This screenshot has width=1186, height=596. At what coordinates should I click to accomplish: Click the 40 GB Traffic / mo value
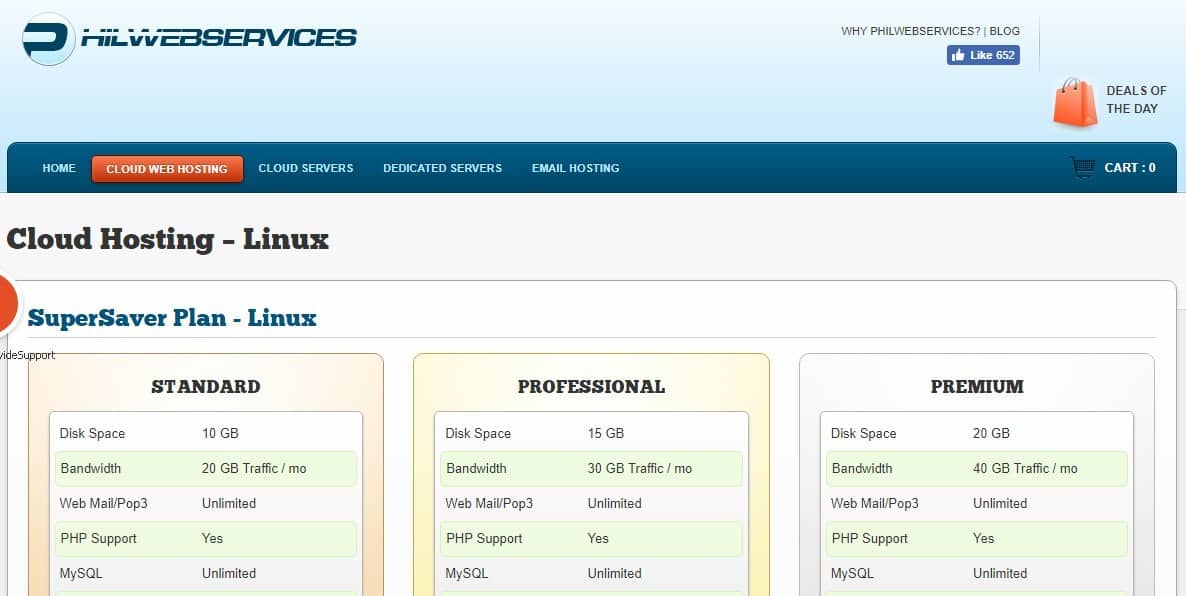pos(1025,468)
